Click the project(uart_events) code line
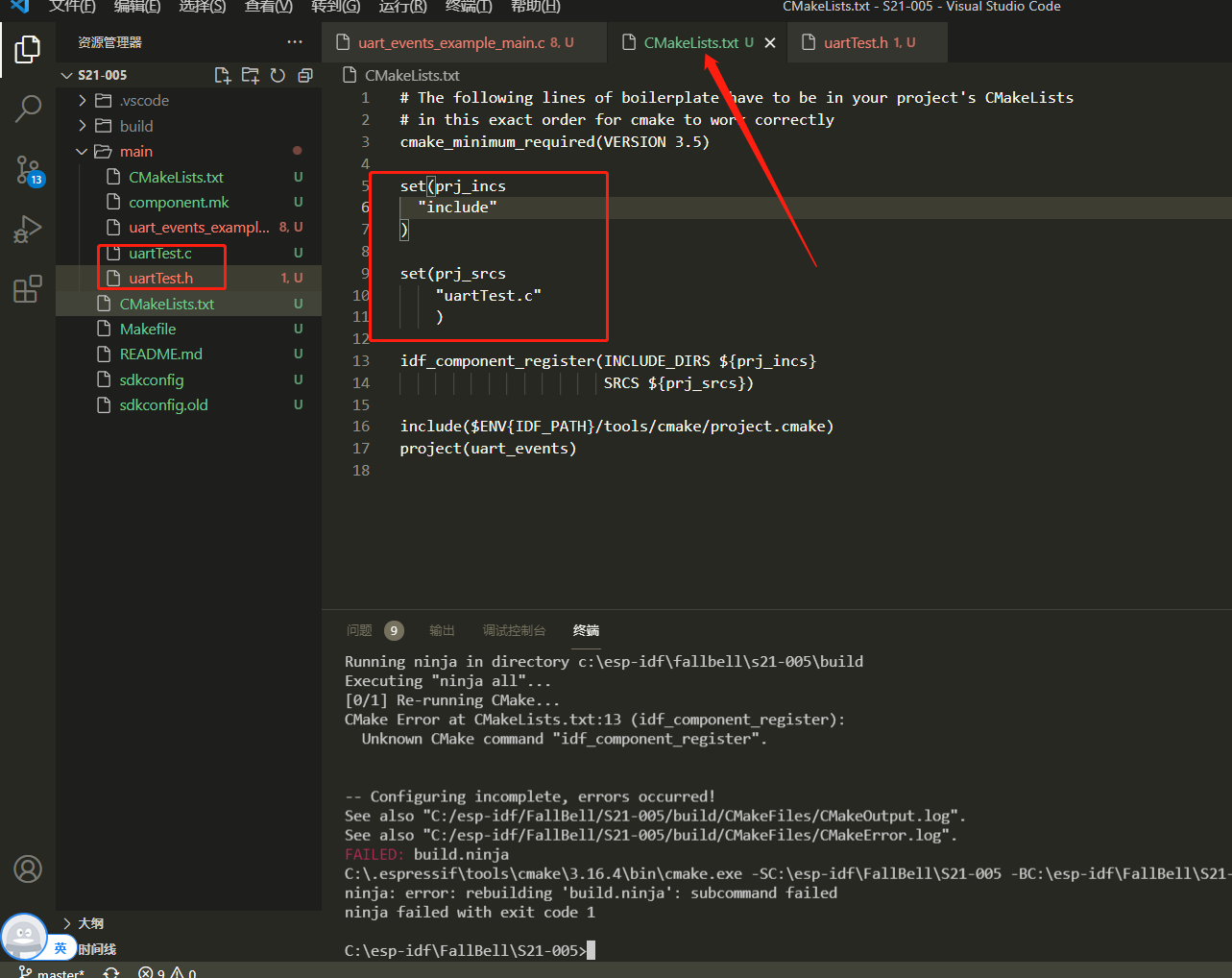Viewport: 1232px width, 978px height. (x=488, y=449)
